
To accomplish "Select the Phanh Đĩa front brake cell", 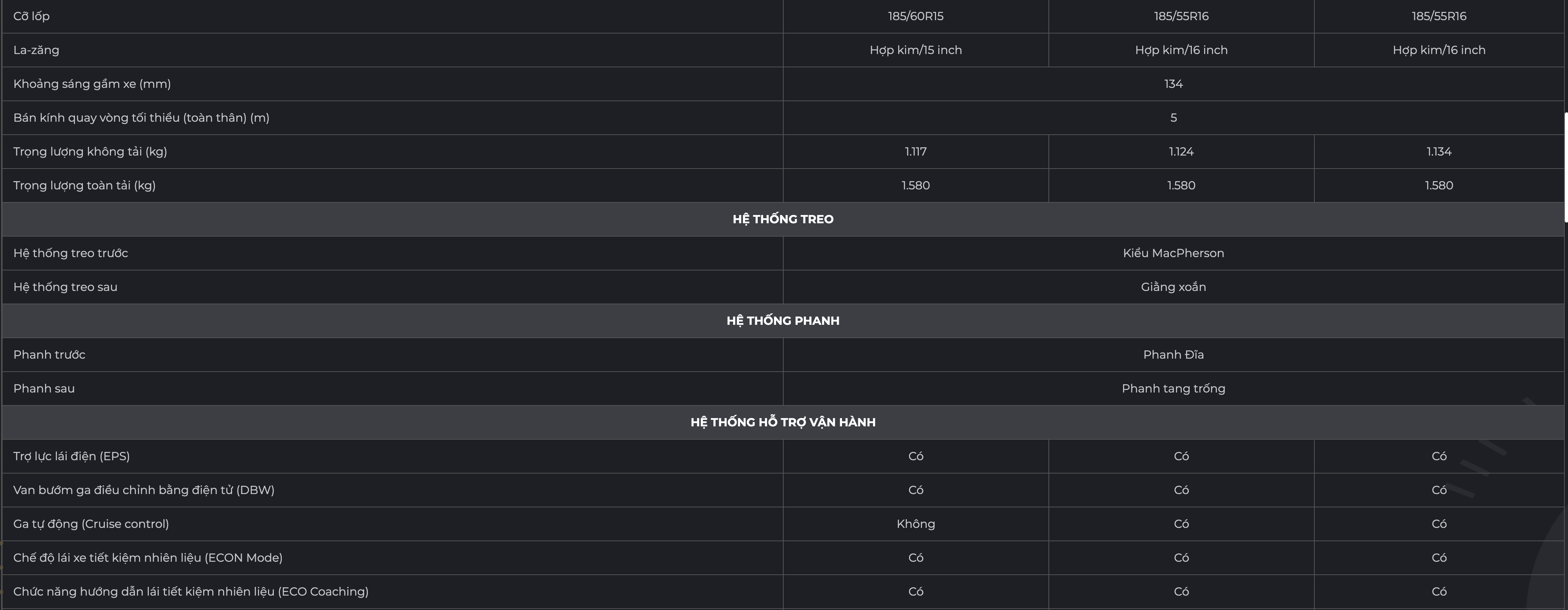I will (1173, 355).
